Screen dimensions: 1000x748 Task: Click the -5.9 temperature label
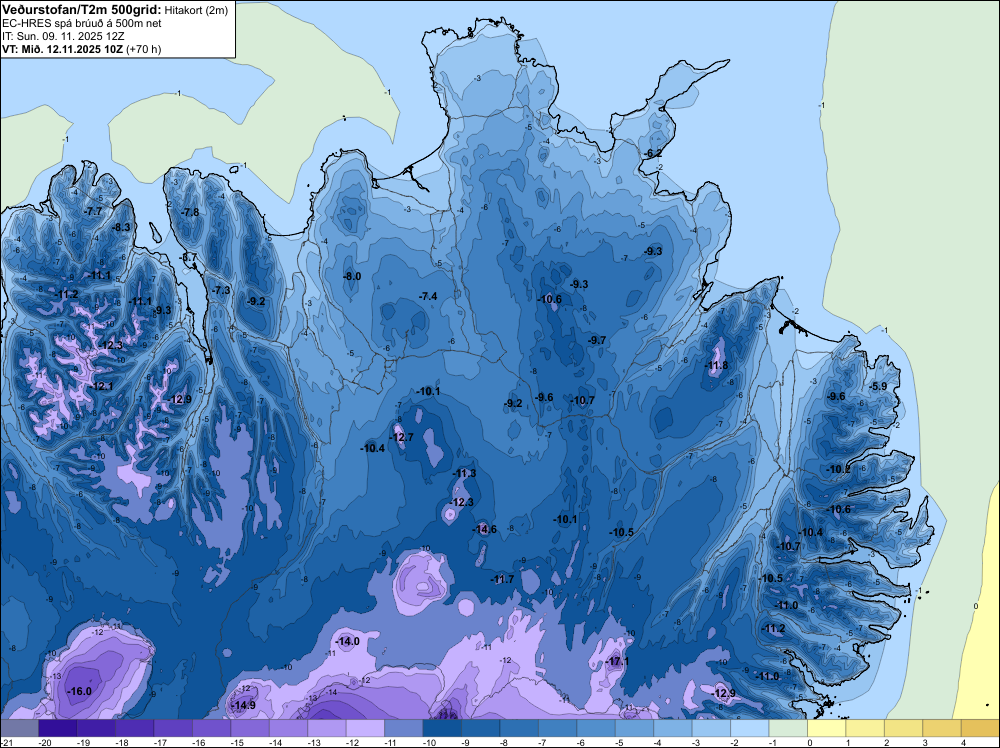pos(878,386)
